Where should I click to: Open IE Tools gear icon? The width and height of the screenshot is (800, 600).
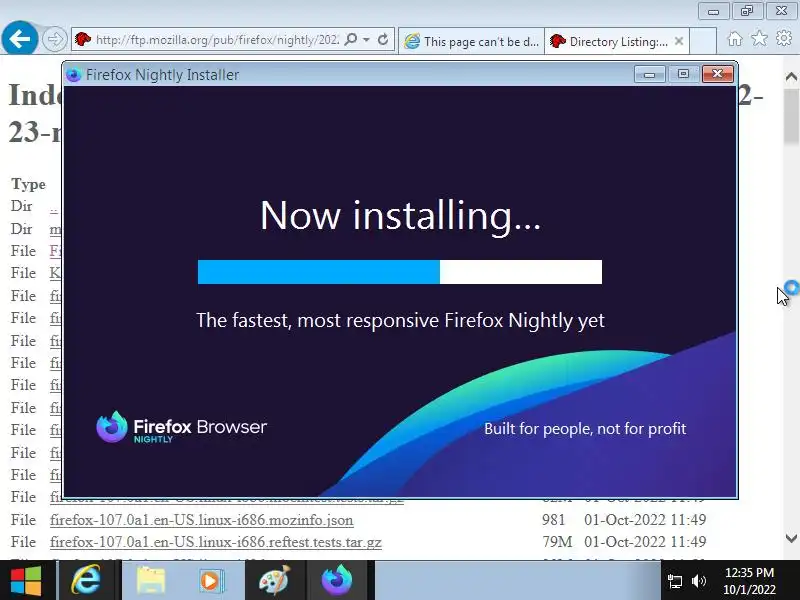(784, 38)
